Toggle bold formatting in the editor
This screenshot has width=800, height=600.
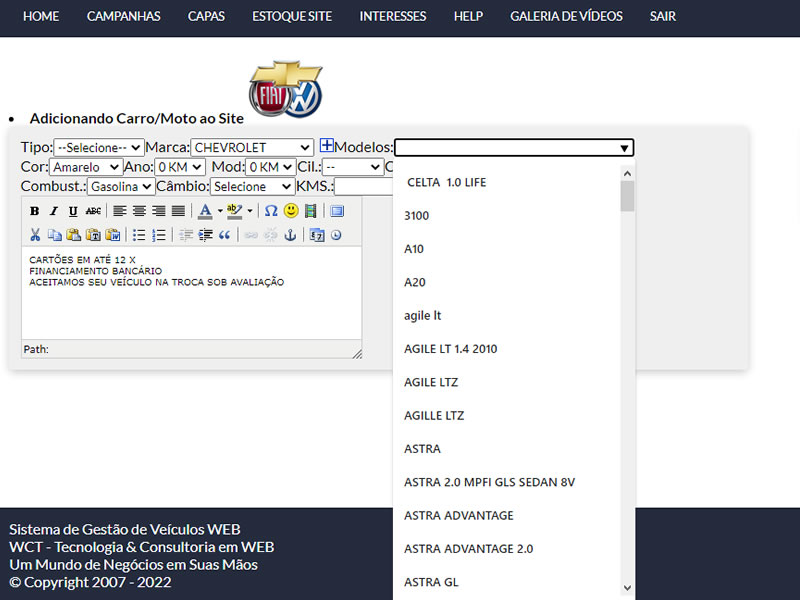tap(35, 211)
